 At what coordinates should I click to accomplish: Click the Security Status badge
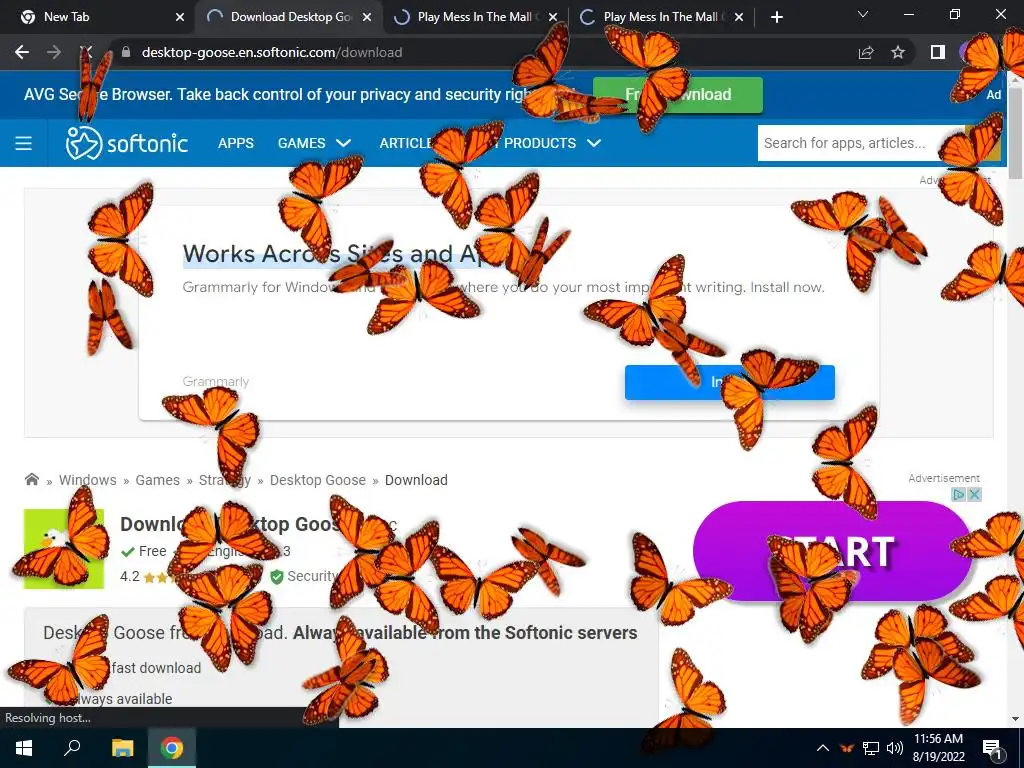click(x=305, y=576)
